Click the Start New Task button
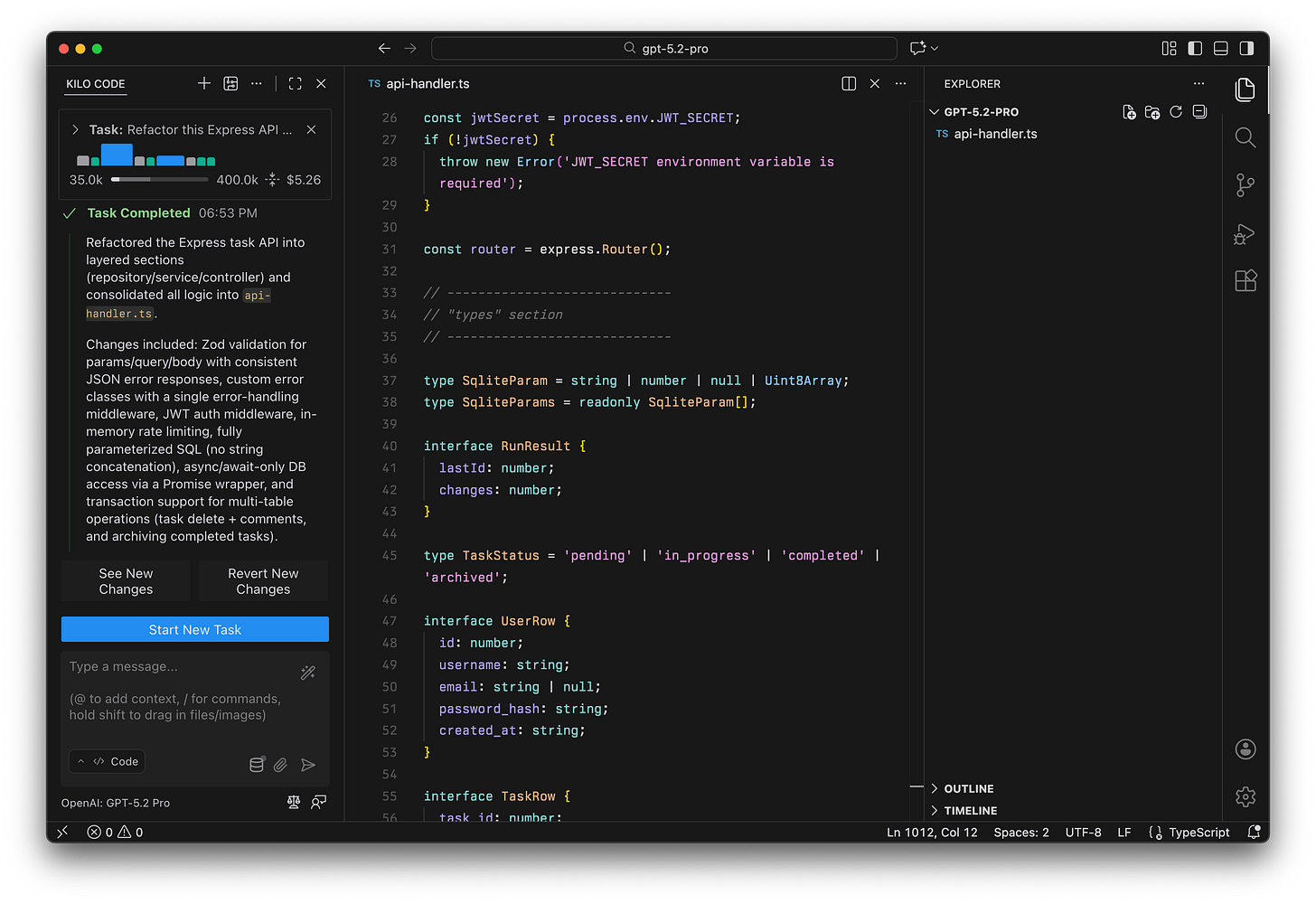 coord(195,629)
